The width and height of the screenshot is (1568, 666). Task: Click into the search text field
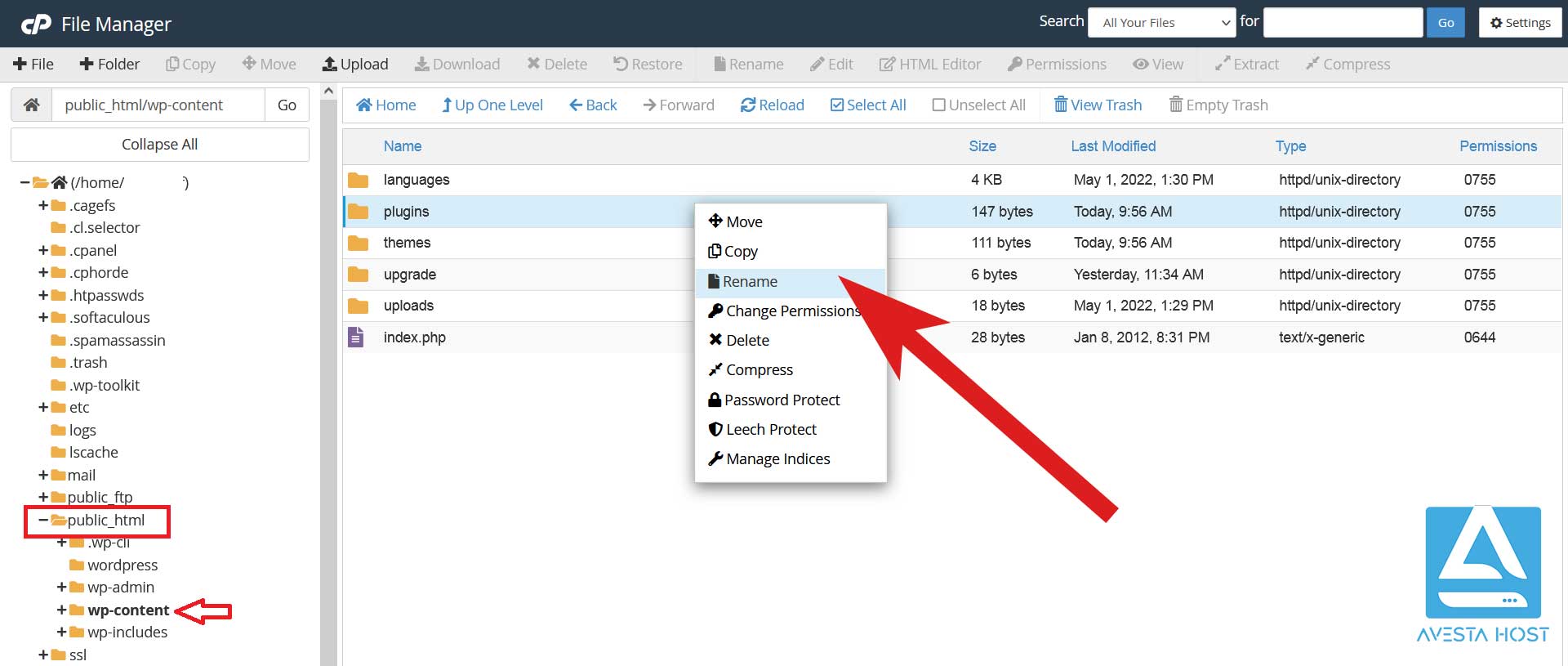click(x=1342, y=22)
